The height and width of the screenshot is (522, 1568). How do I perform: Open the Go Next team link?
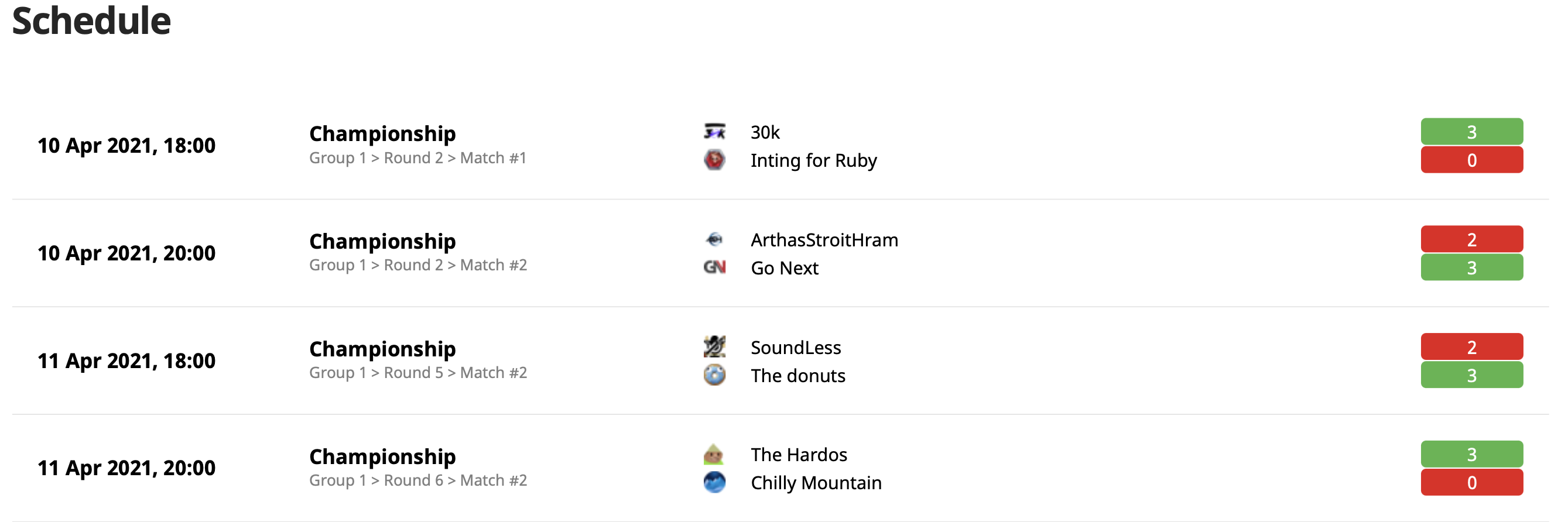[785, 267]
